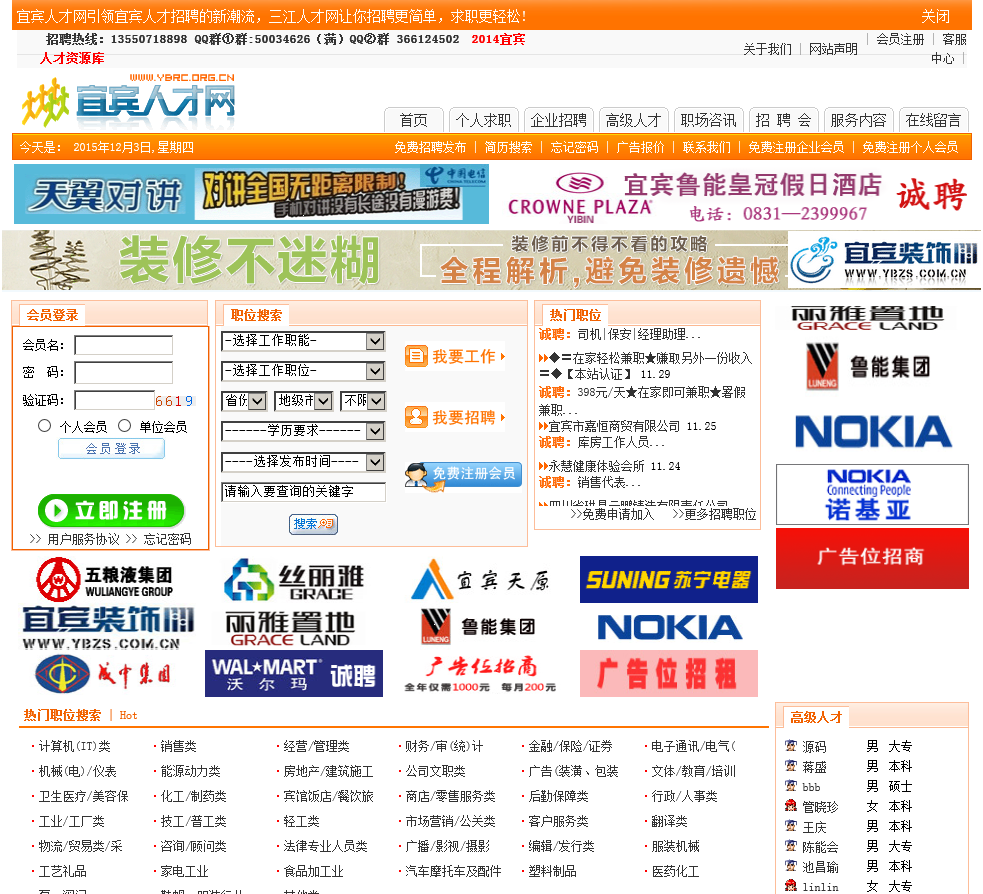Click the profile icon beside 陈能会

(x=791, y=846)
